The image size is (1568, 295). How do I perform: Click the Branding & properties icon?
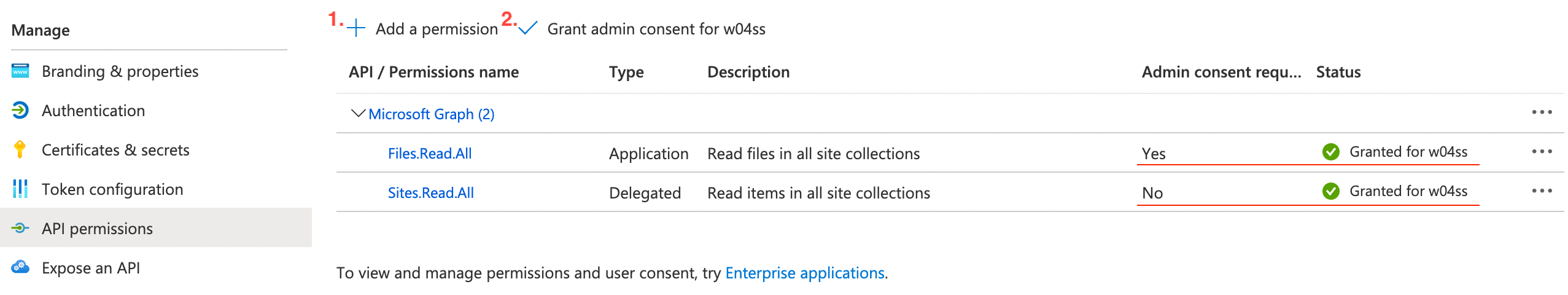click(20, 71)
